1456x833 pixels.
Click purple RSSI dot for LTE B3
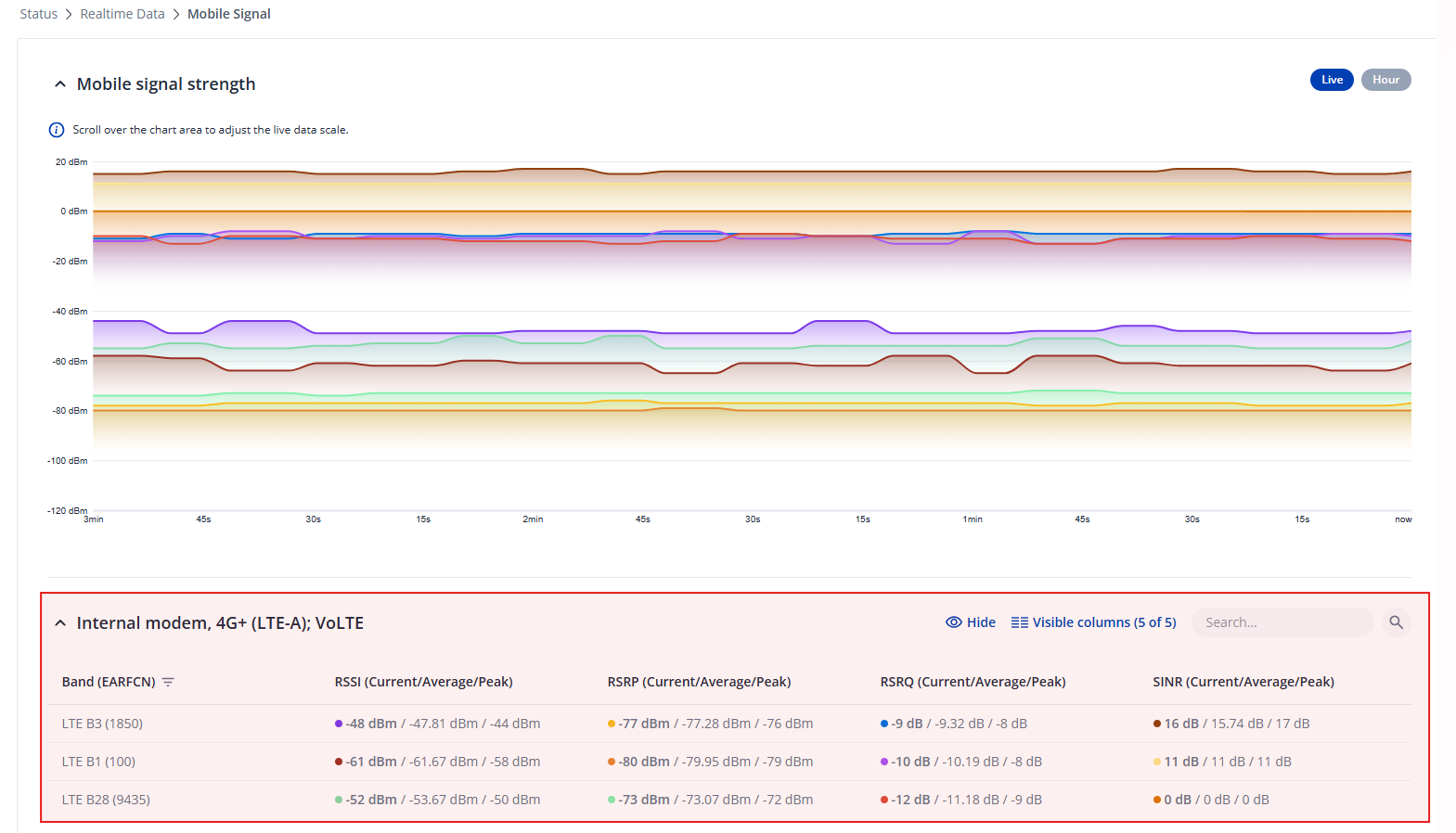pyautogui.click(x=339, y=724)
